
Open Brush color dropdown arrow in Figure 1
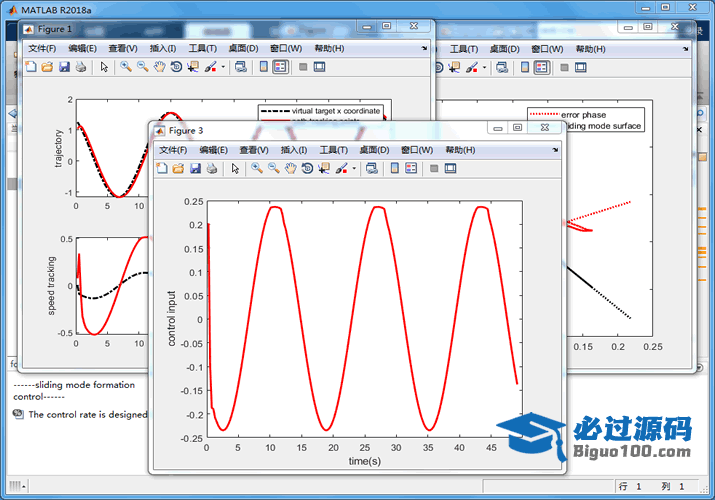coord(223,67)
